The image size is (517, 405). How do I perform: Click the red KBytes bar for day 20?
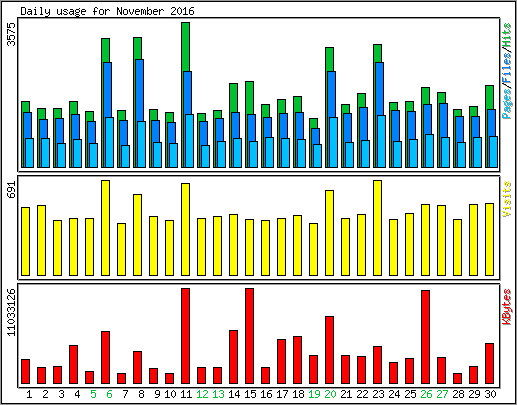coord(330,350)
